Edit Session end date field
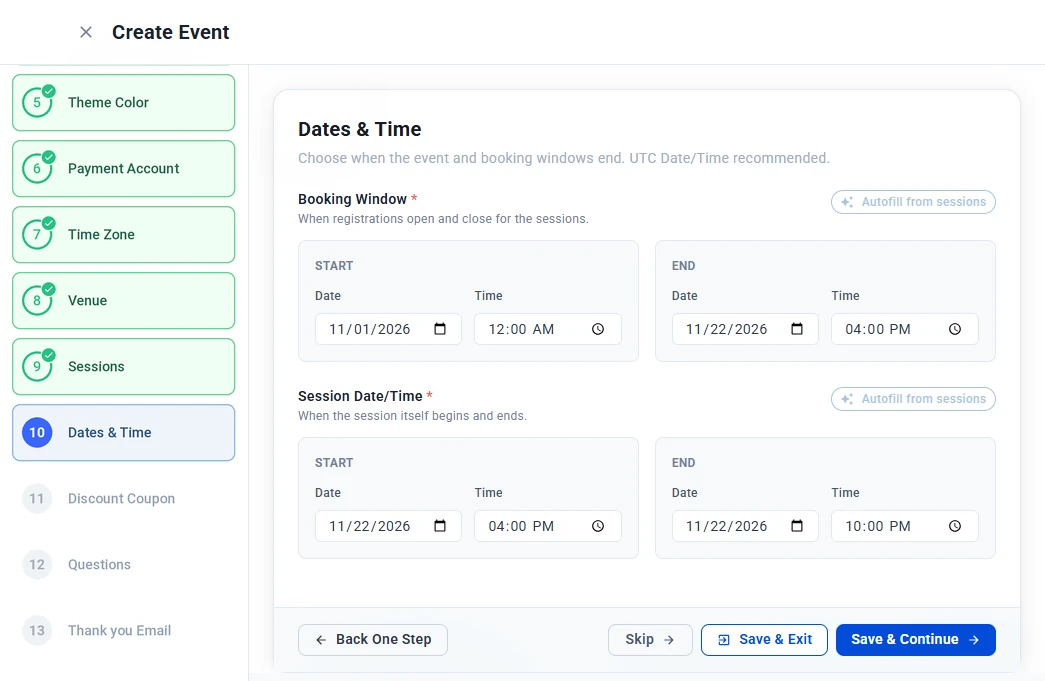 [x=745, y=526]
